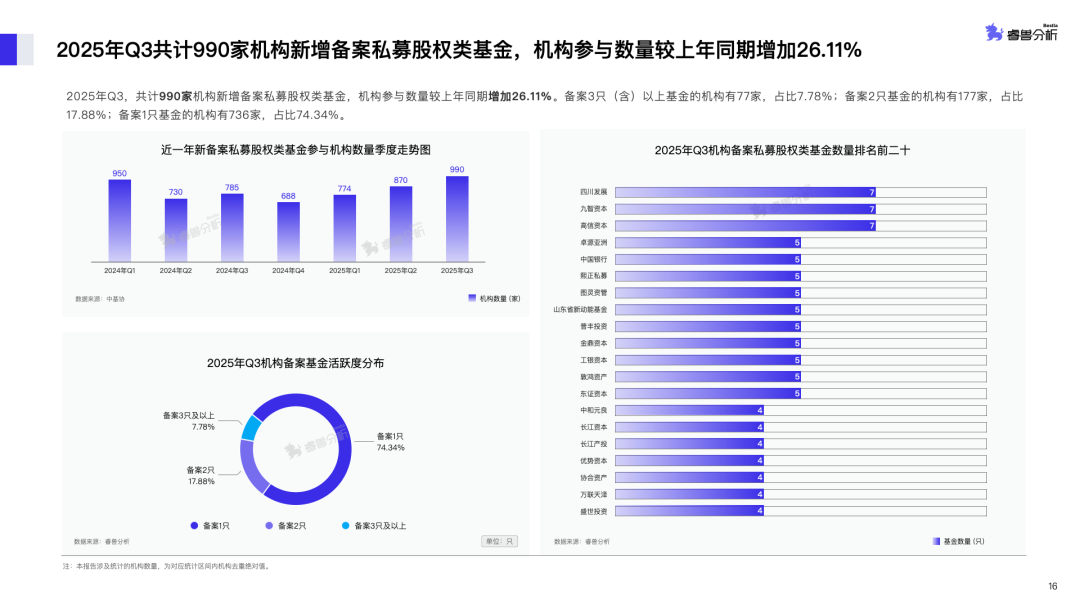Click the 数据来源：中基协 source note
Screen dimensions: 1080x608
pos(100,299)
